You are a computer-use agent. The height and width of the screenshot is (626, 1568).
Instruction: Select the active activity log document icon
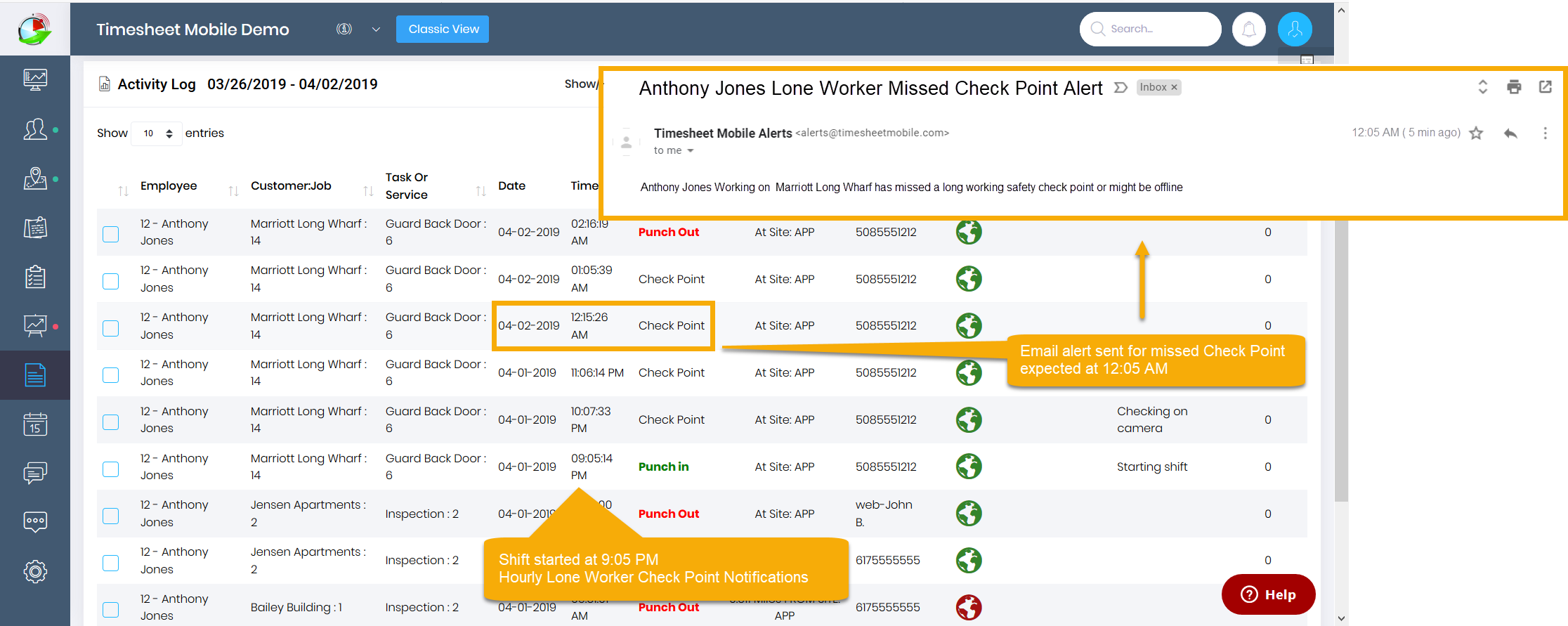point(35,375)
